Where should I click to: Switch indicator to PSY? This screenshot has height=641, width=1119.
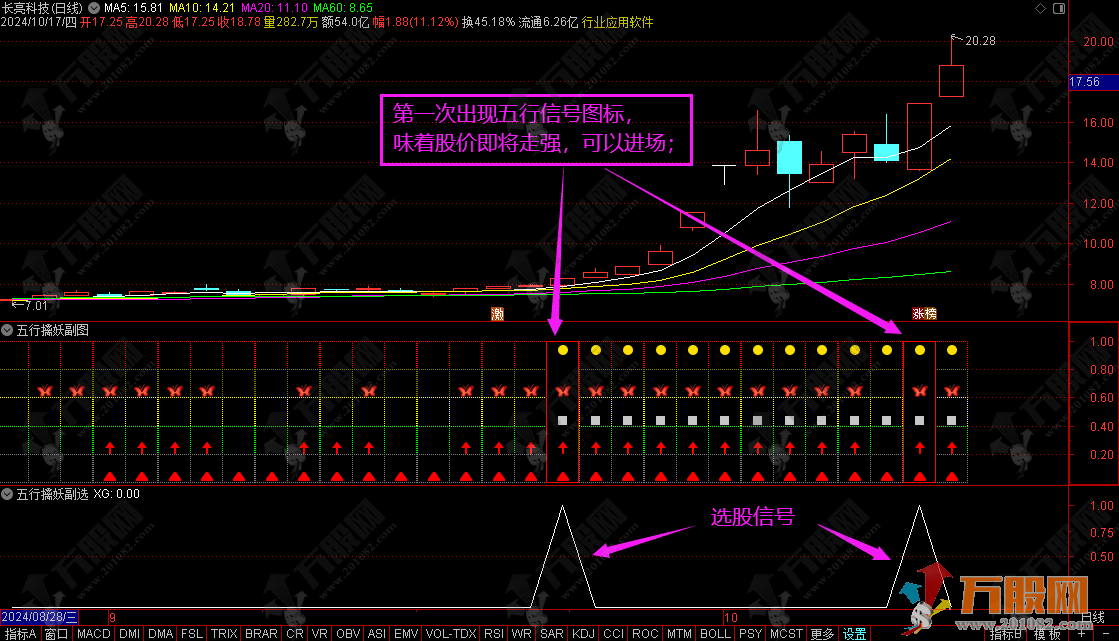(x=750, y=634)
